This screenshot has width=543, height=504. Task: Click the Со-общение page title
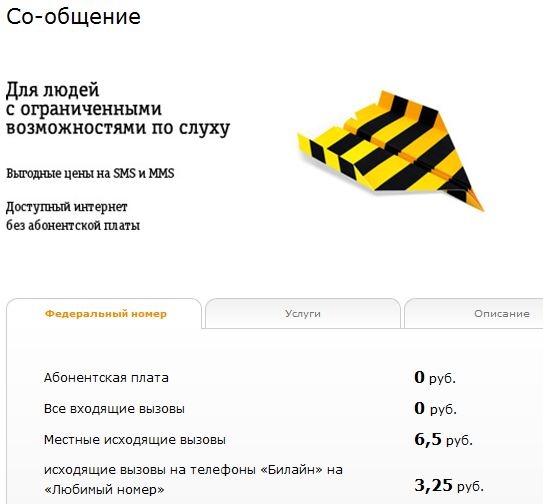tap(73, 17)
